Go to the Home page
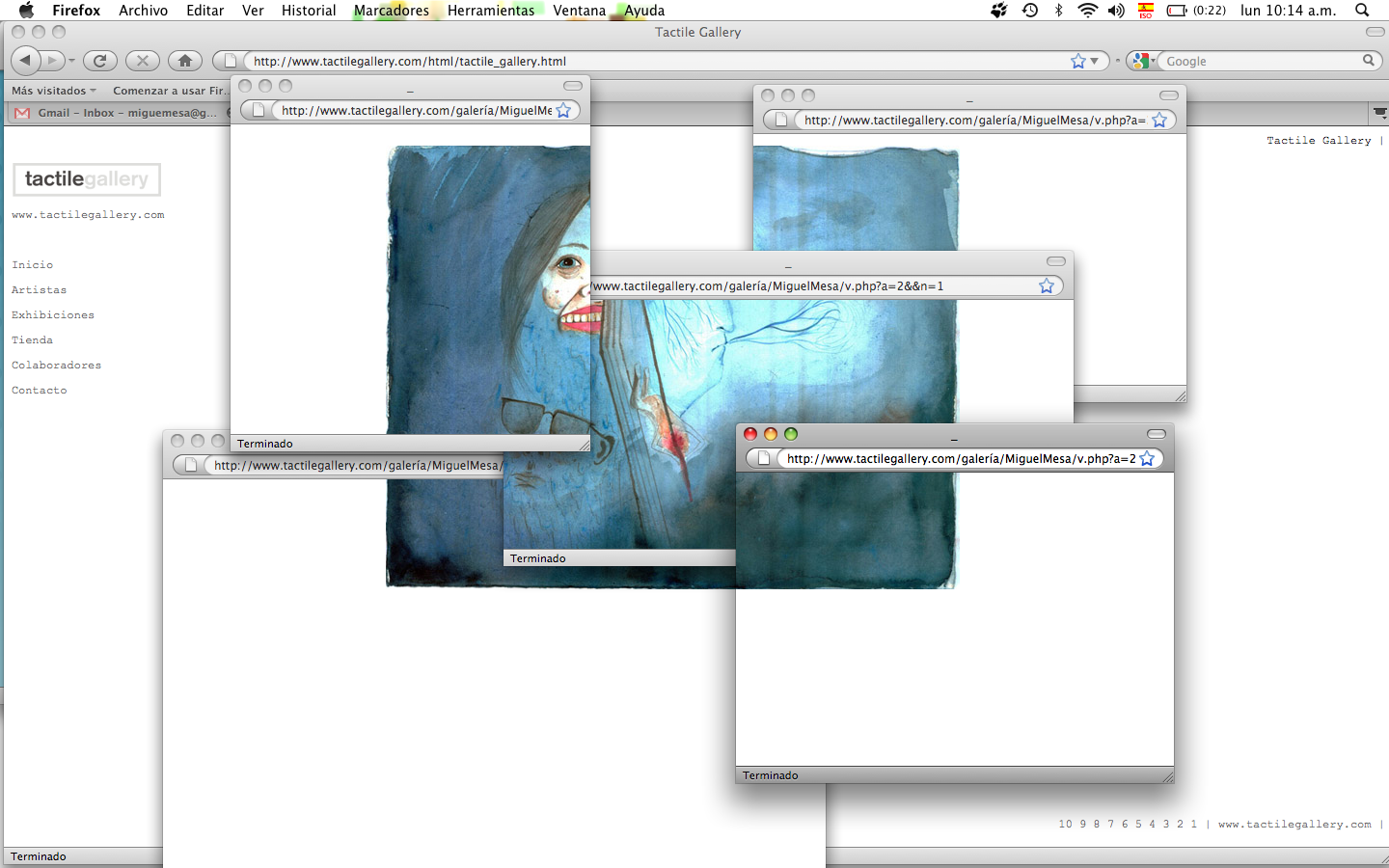 [185, 61]
